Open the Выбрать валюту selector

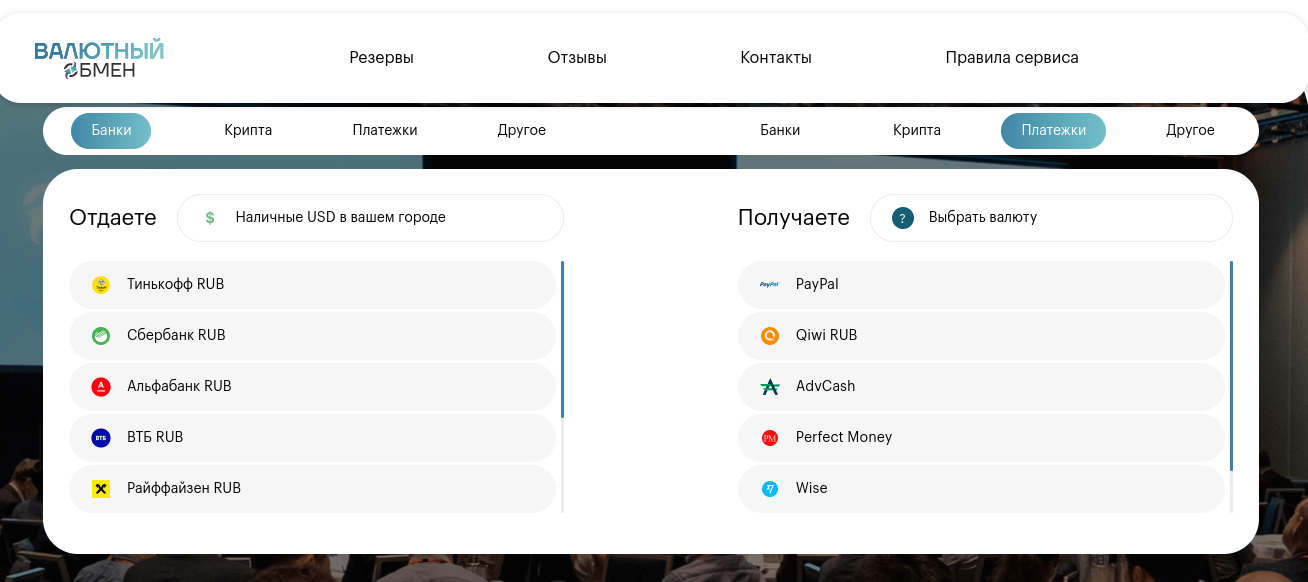tap(1050, 217)
